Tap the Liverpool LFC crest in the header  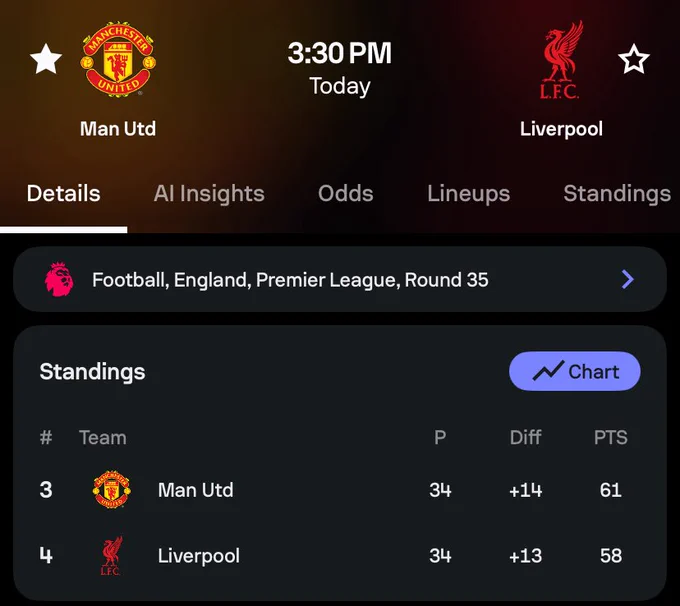click(561, 60)
